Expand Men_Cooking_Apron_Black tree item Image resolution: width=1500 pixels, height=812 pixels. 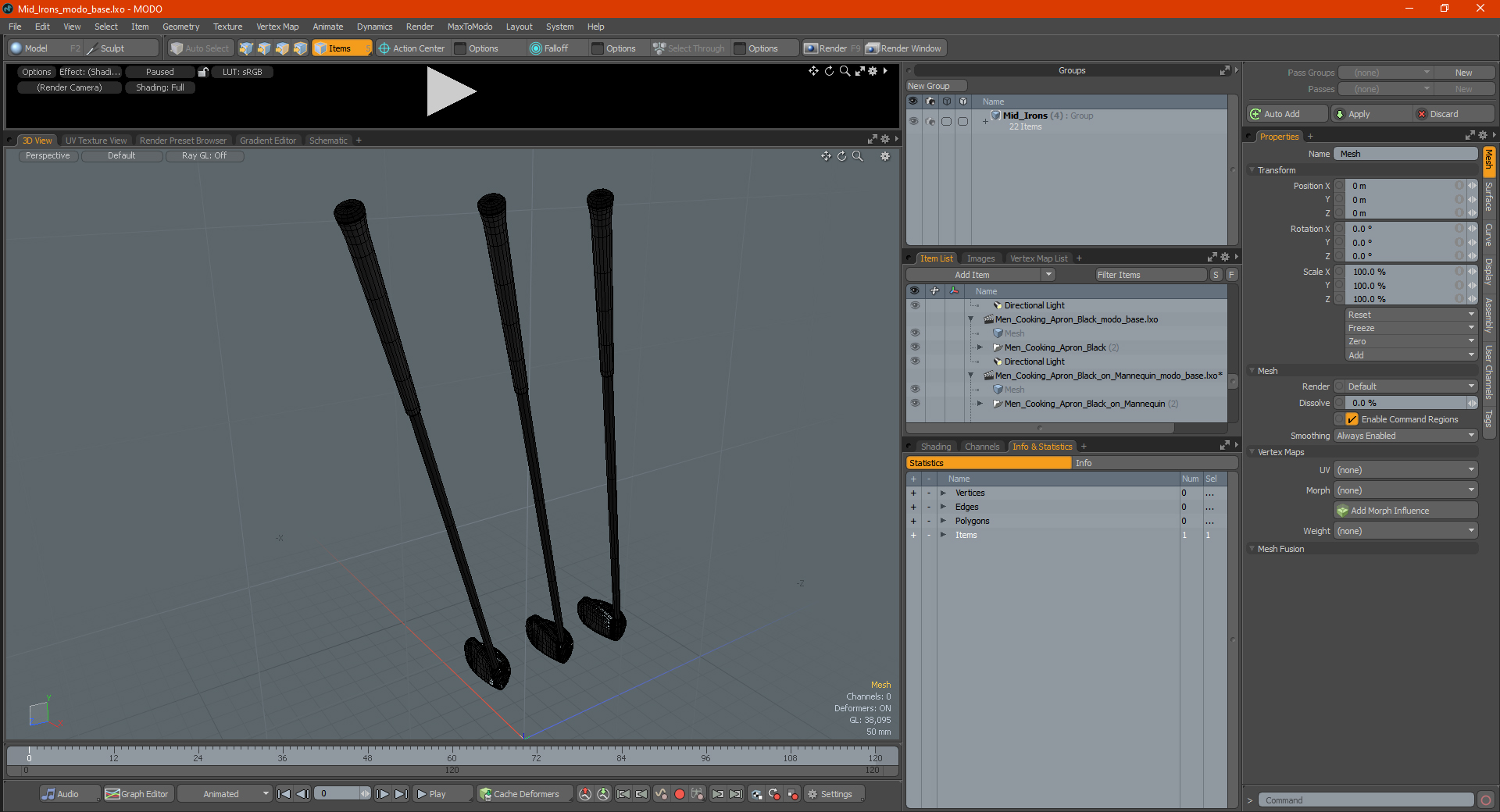[x=980, y=347]
